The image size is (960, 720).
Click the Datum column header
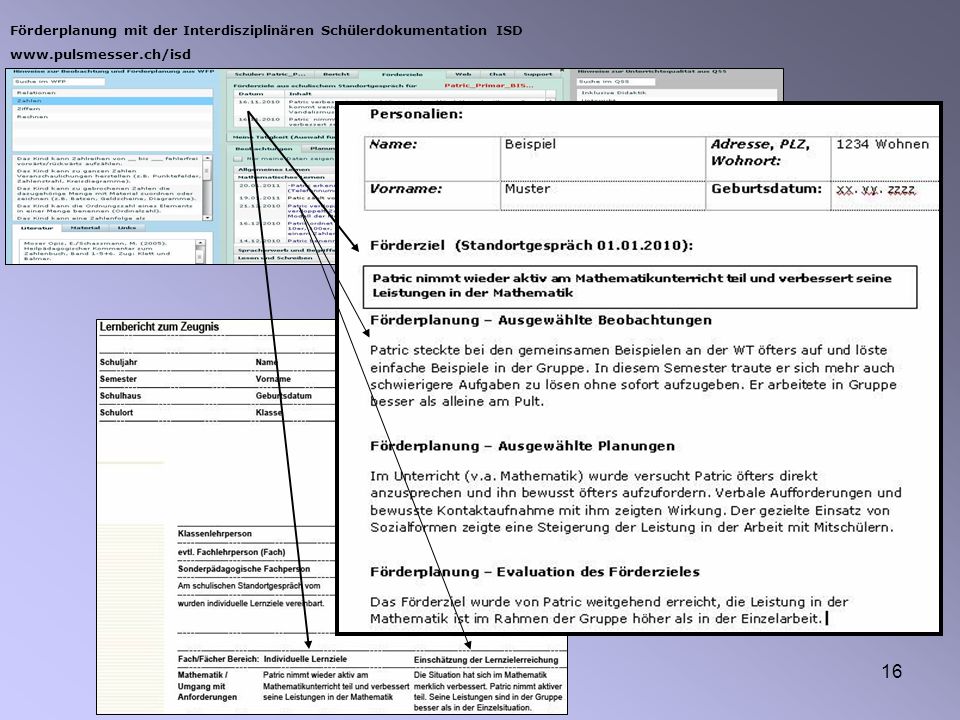click(261, 94)
